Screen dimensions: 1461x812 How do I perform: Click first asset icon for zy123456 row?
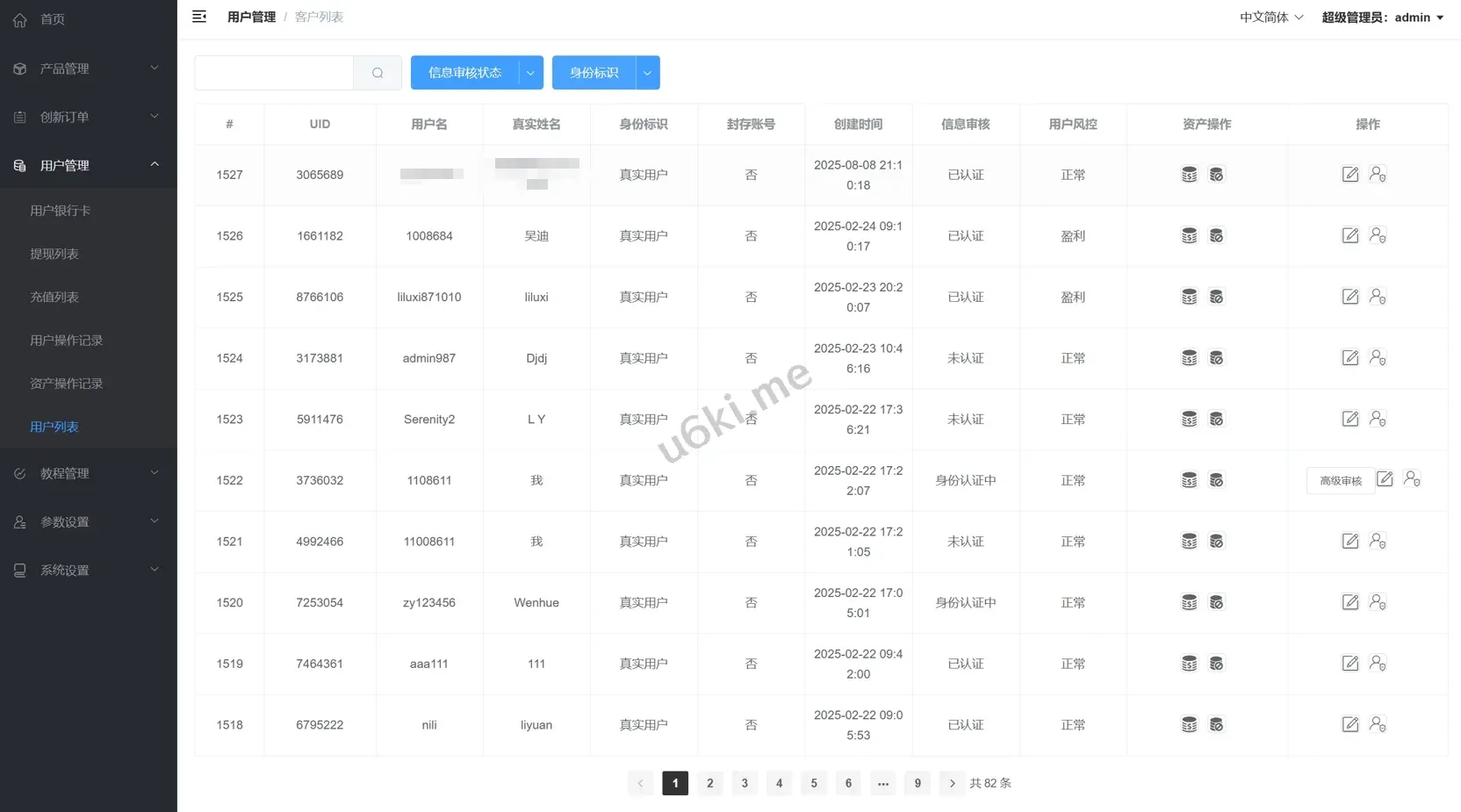1189,602
